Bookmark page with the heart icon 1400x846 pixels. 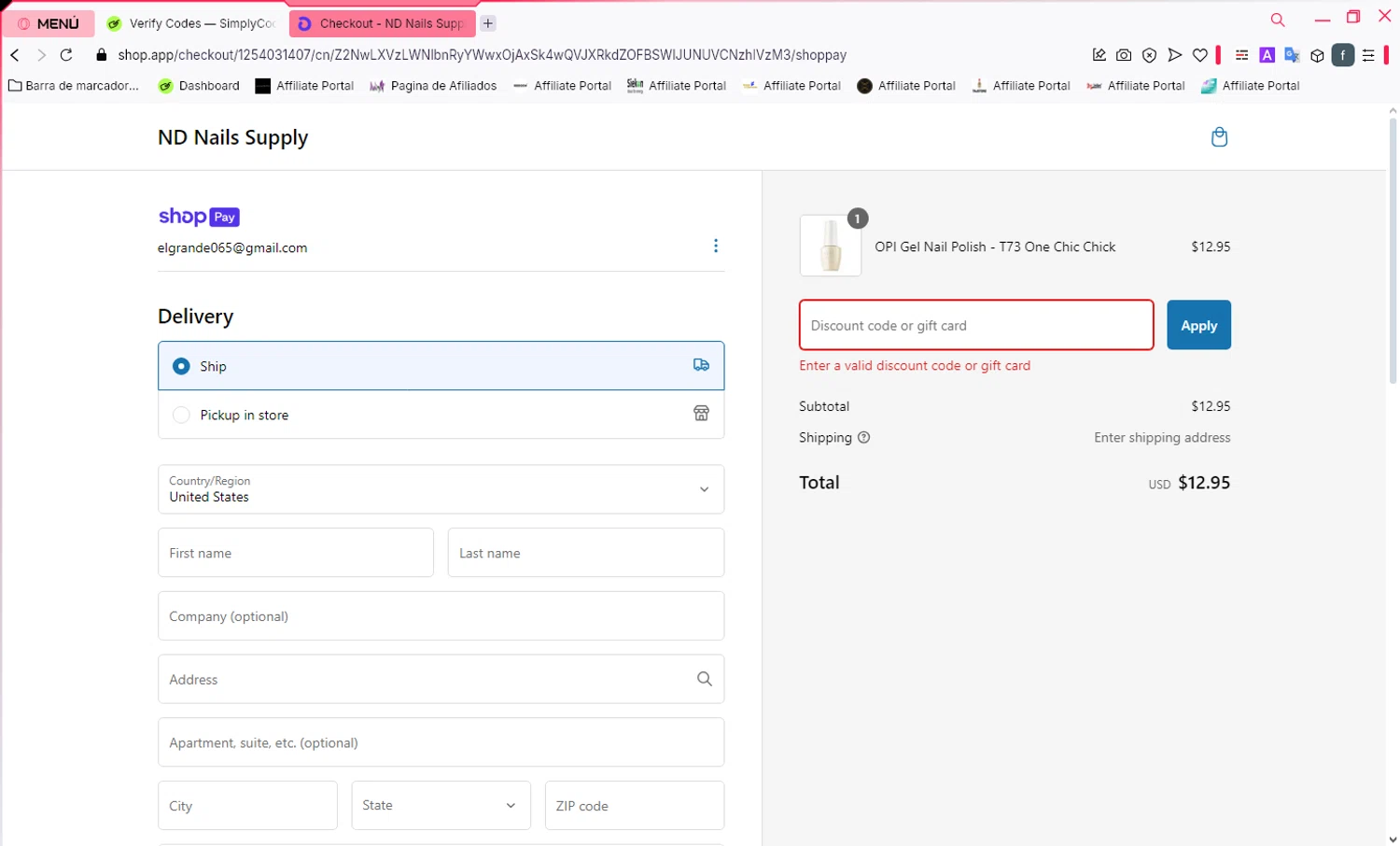pos(1200,55)
